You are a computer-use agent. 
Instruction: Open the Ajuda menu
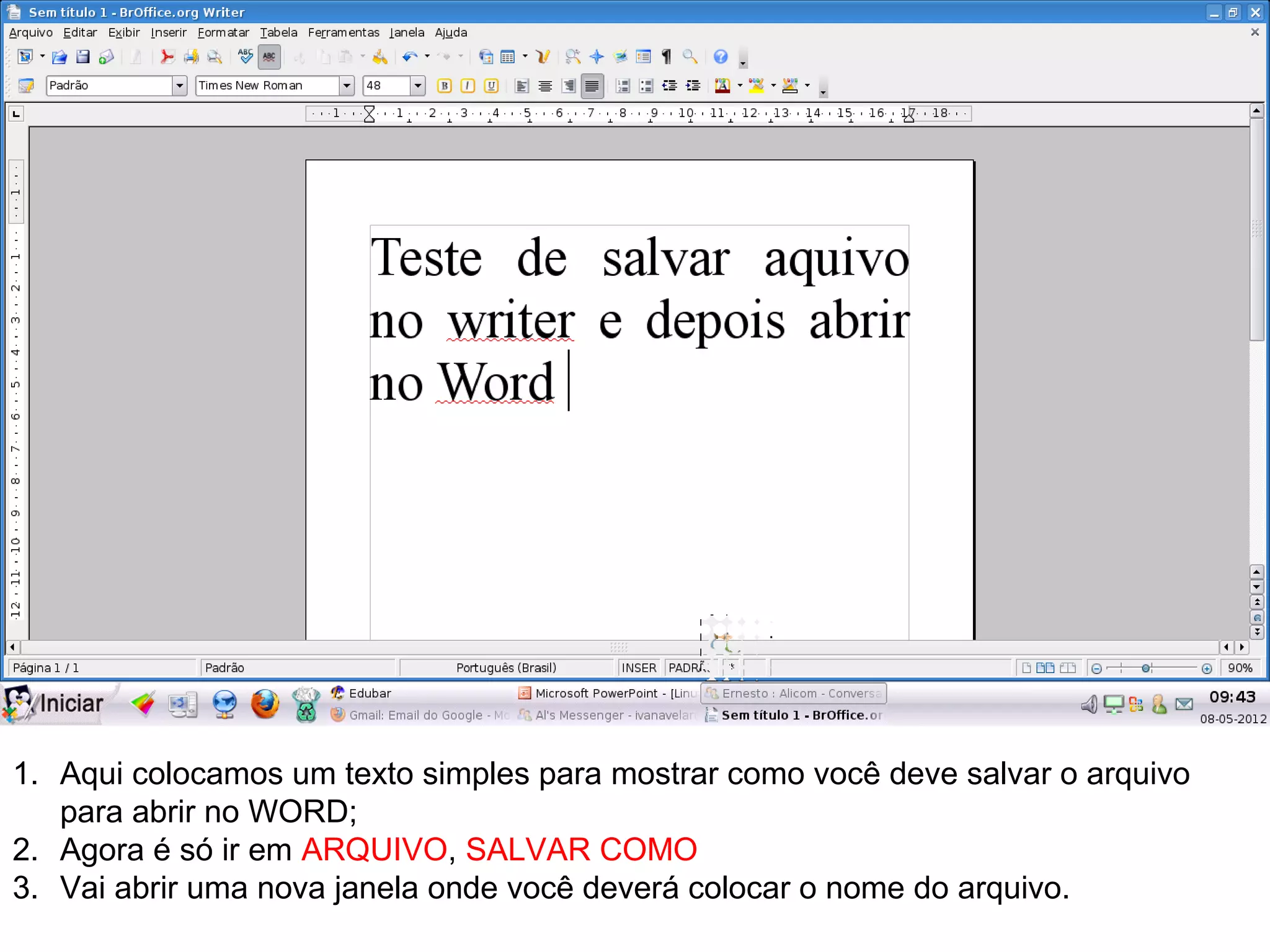(451, 33)
